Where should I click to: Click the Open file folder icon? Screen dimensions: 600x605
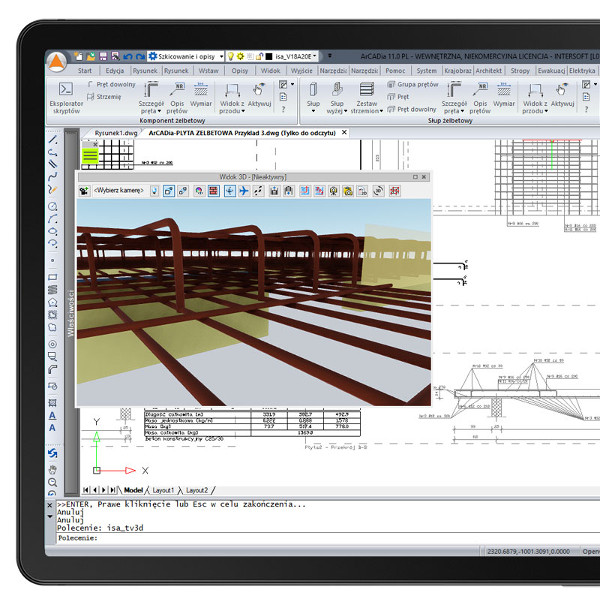click(x=91, y=56)
